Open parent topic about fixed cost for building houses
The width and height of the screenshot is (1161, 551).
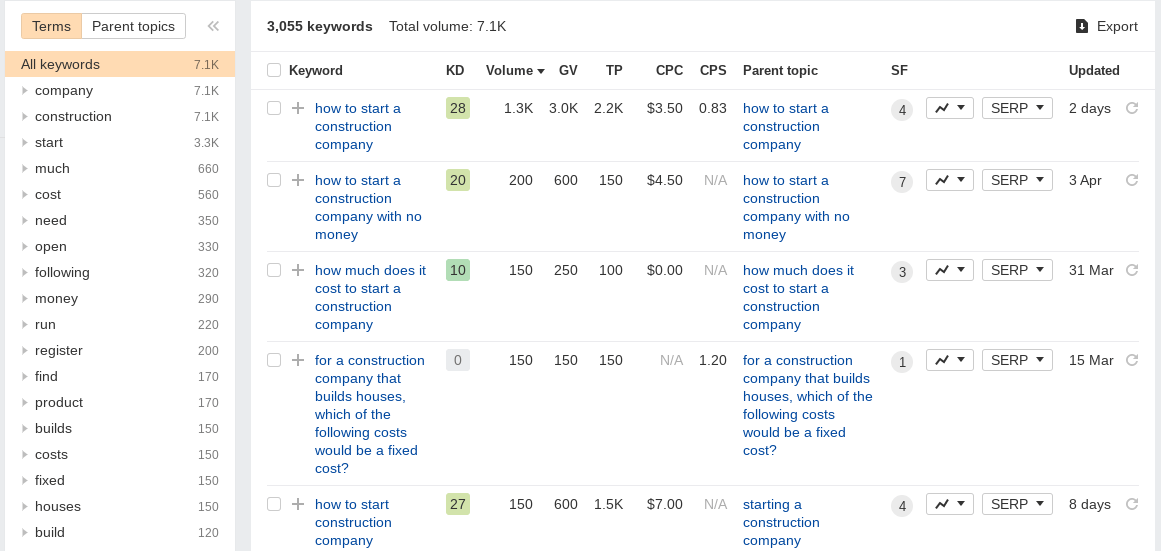(808, 405)
